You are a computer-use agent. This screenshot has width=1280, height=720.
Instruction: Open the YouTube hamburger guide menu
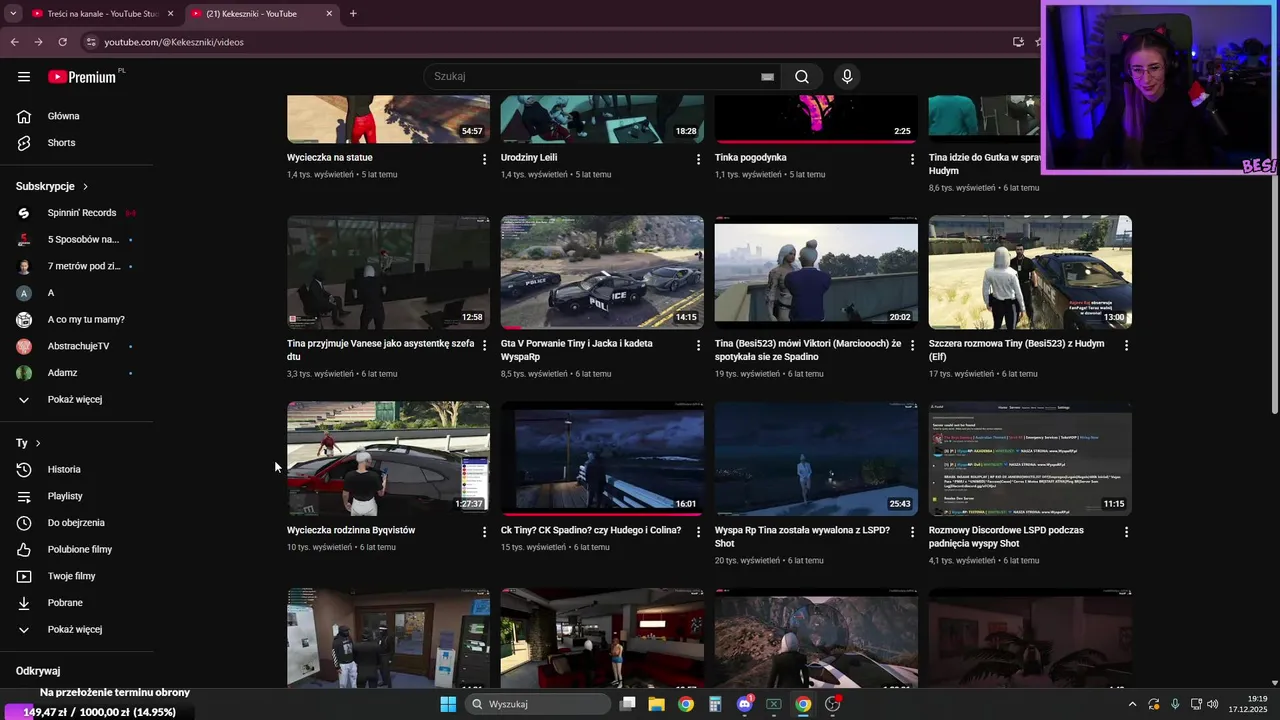(24, 77)
